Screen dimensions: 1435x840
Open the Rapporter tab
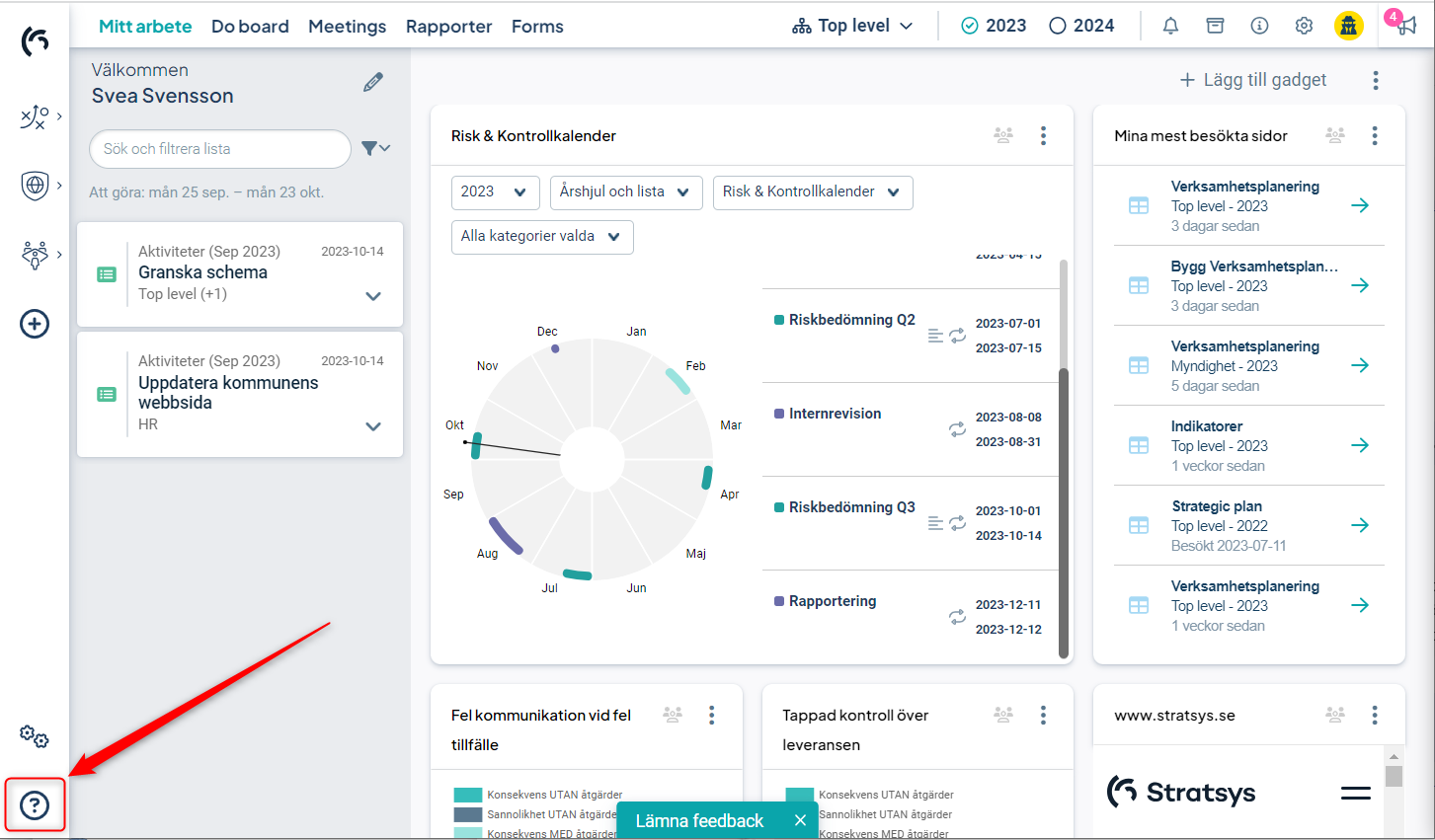coord(448,27)
